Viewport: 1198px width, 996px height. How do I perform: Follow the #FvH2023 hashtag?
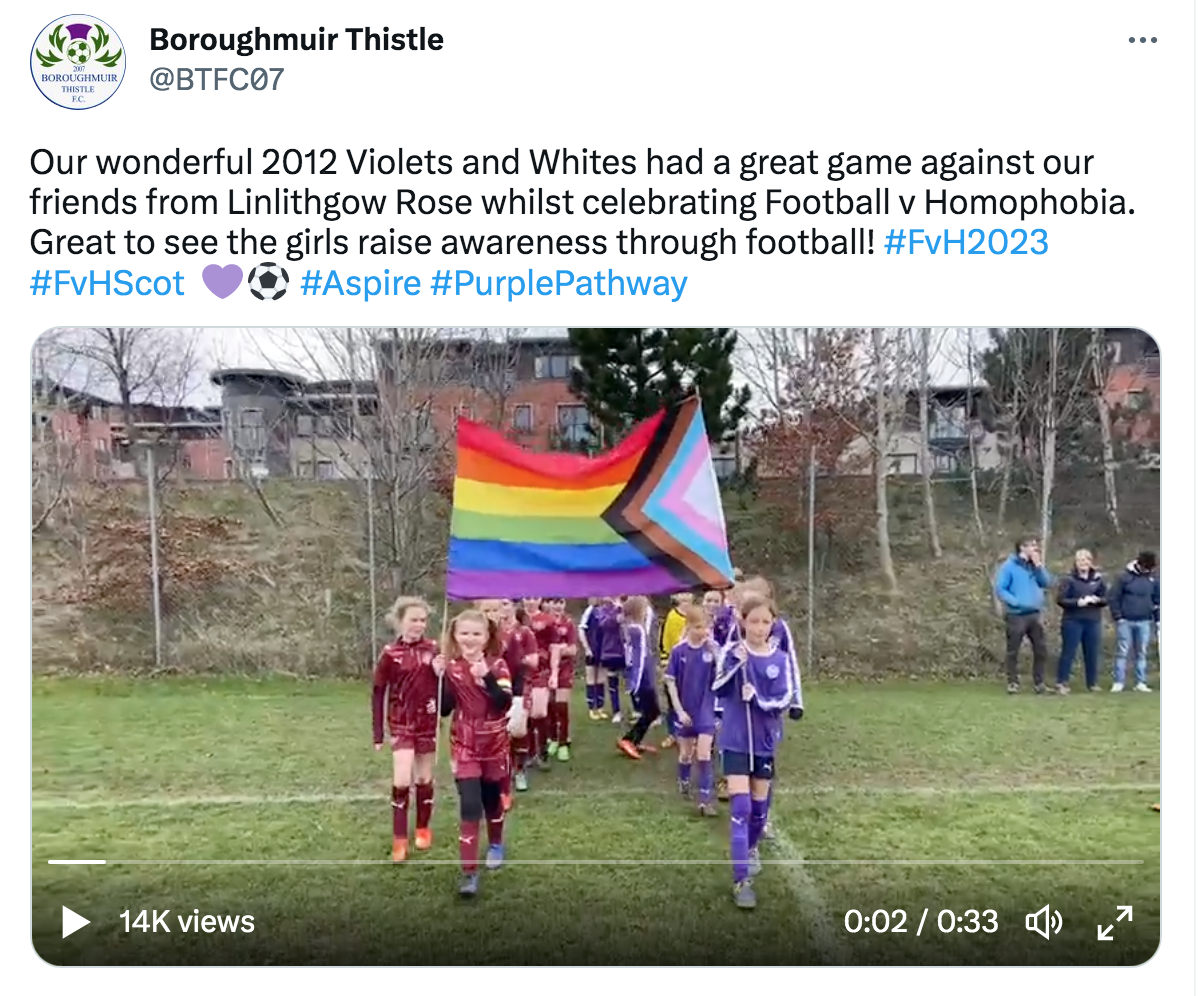tap(966, 242)
